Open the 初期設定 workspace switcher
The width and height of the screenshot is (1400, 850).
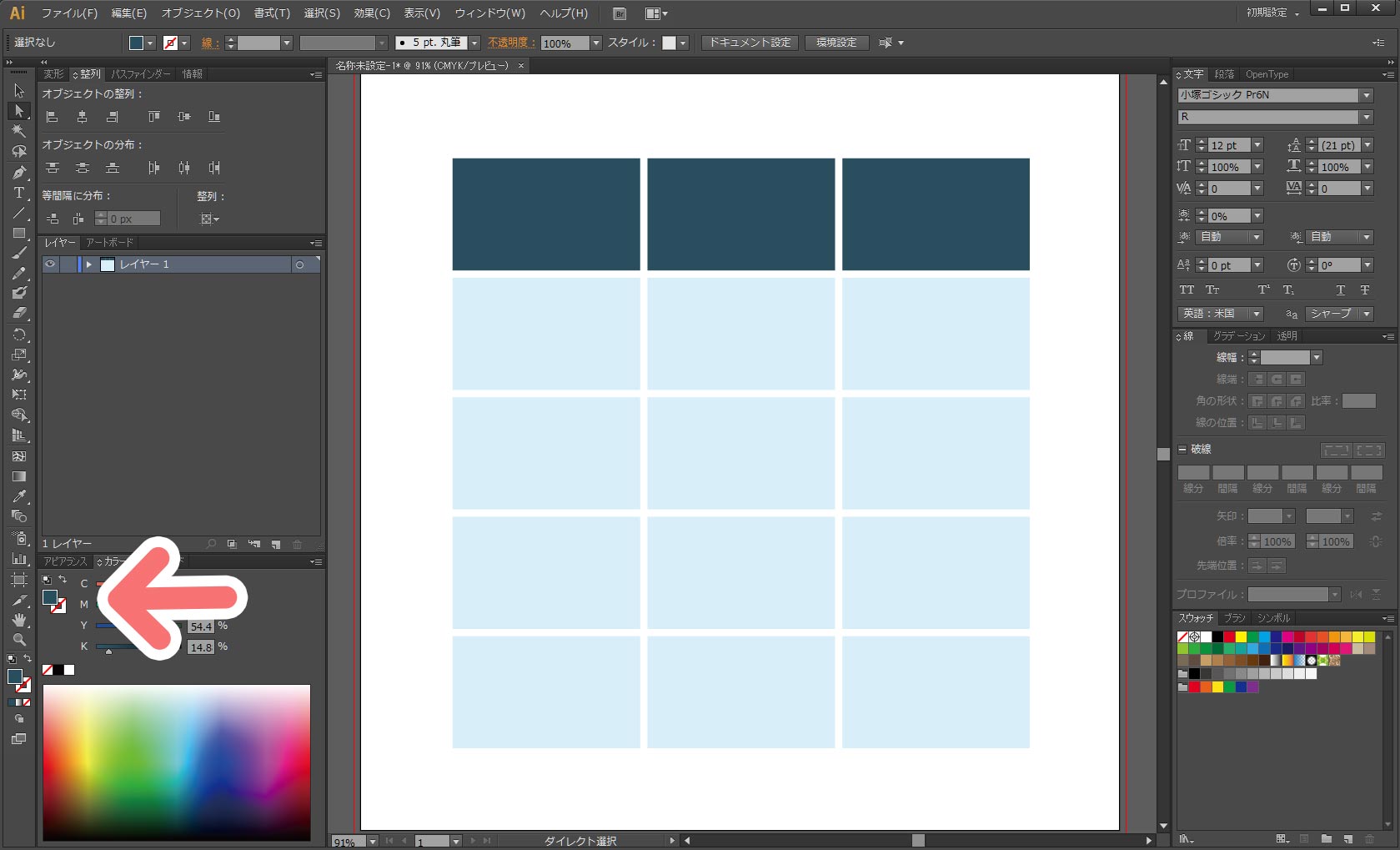tap(1273, 13)
